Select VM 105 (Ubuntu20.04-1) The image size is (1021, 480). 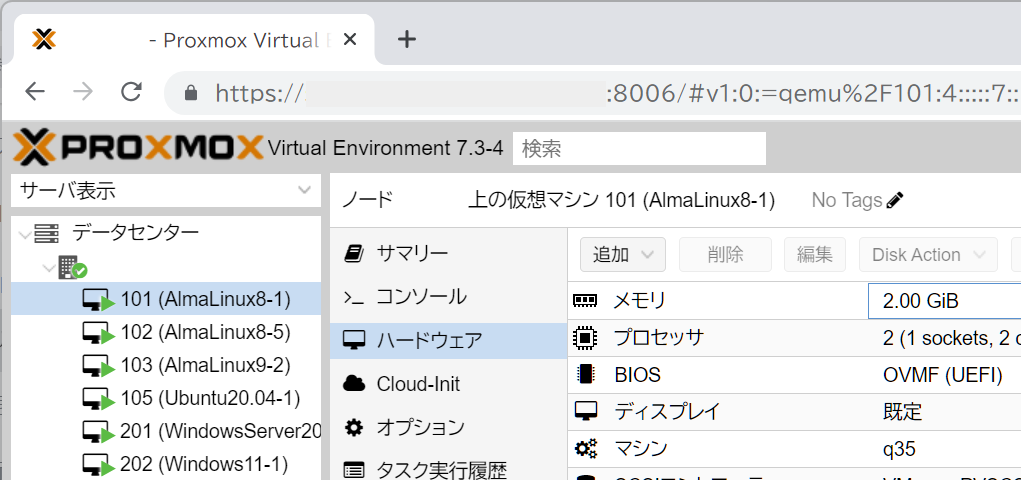[x=166, y=397]
